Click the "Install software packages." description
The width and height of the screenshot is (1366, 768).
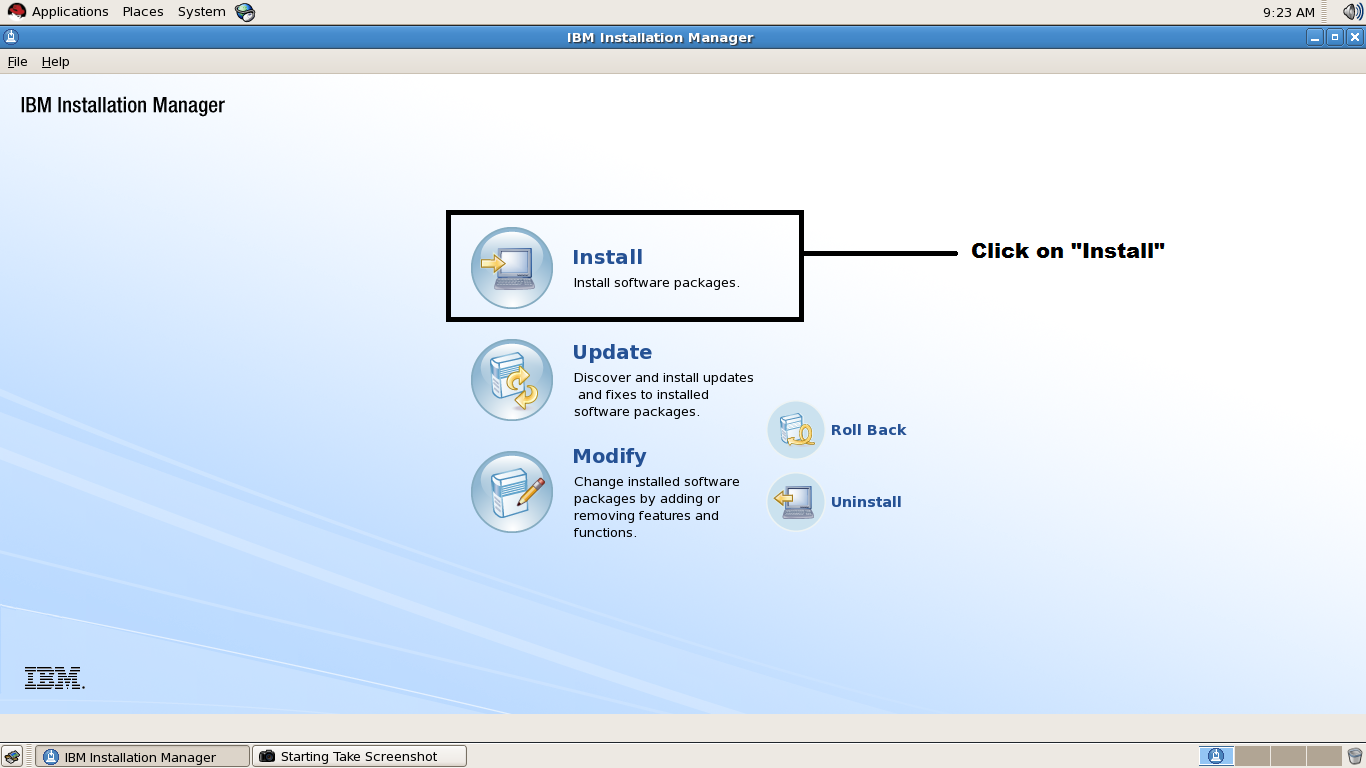(x=656, y=283)
